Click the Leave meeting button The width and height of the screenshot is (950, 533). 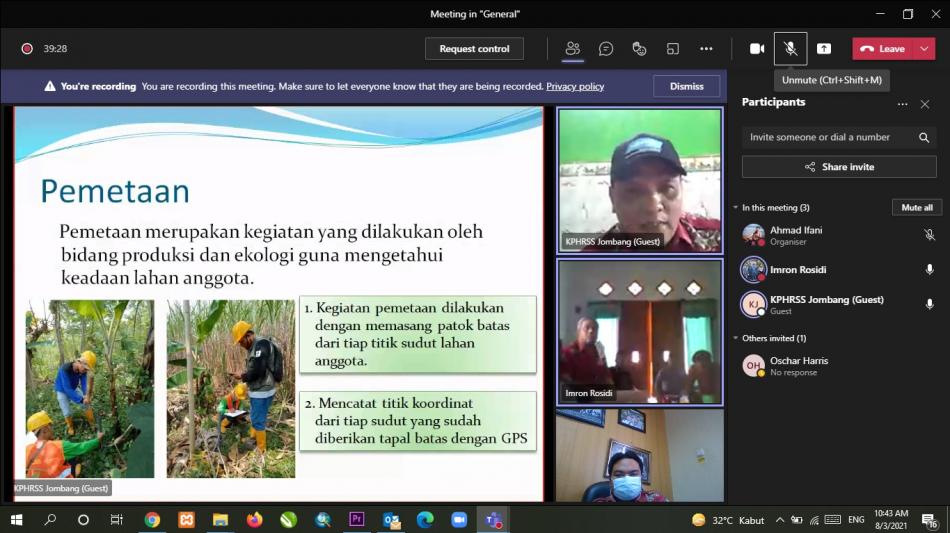tap(884, 48)
